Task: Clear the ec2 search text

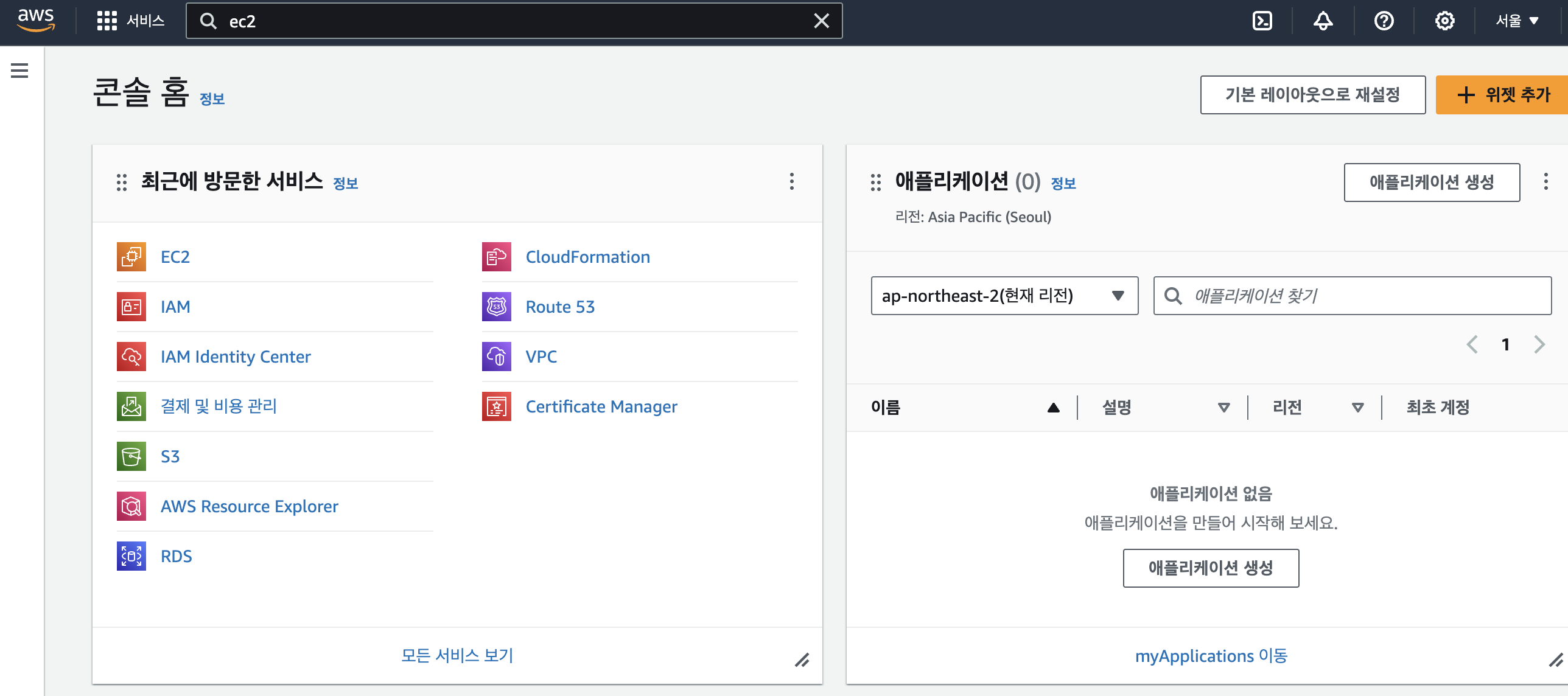Action: [821, 21]
